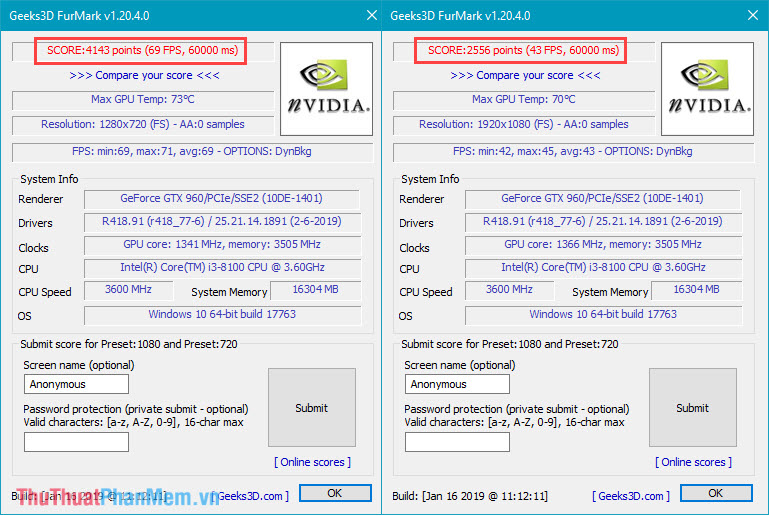The height and width of the screenshot is (516, 769).
Task: Click OK button in left FurMark window
Action: click(x=335, y=493)
